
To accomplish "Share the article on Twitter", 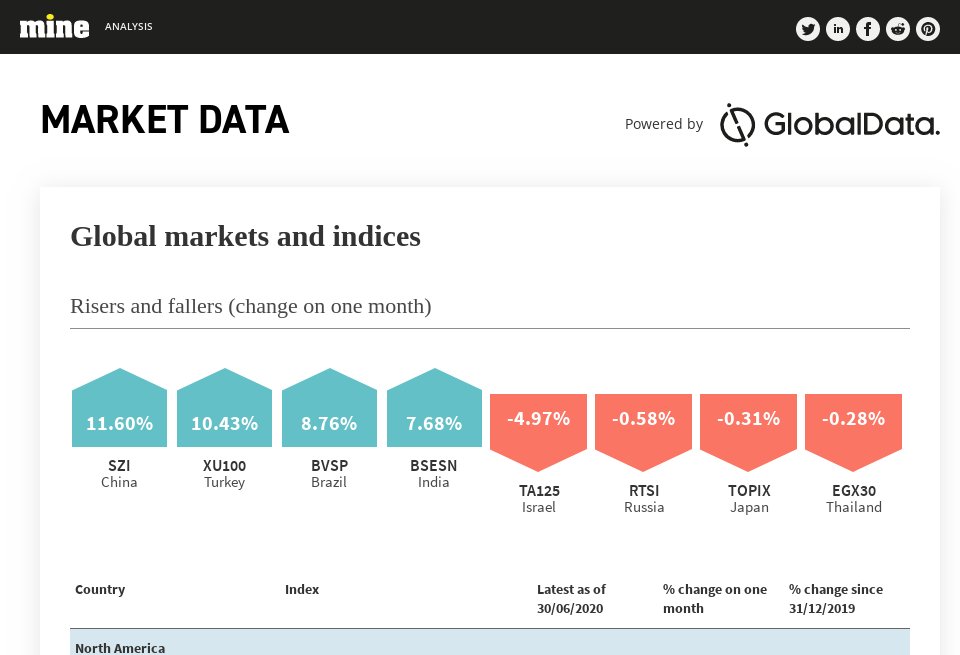I will (808, 29).
